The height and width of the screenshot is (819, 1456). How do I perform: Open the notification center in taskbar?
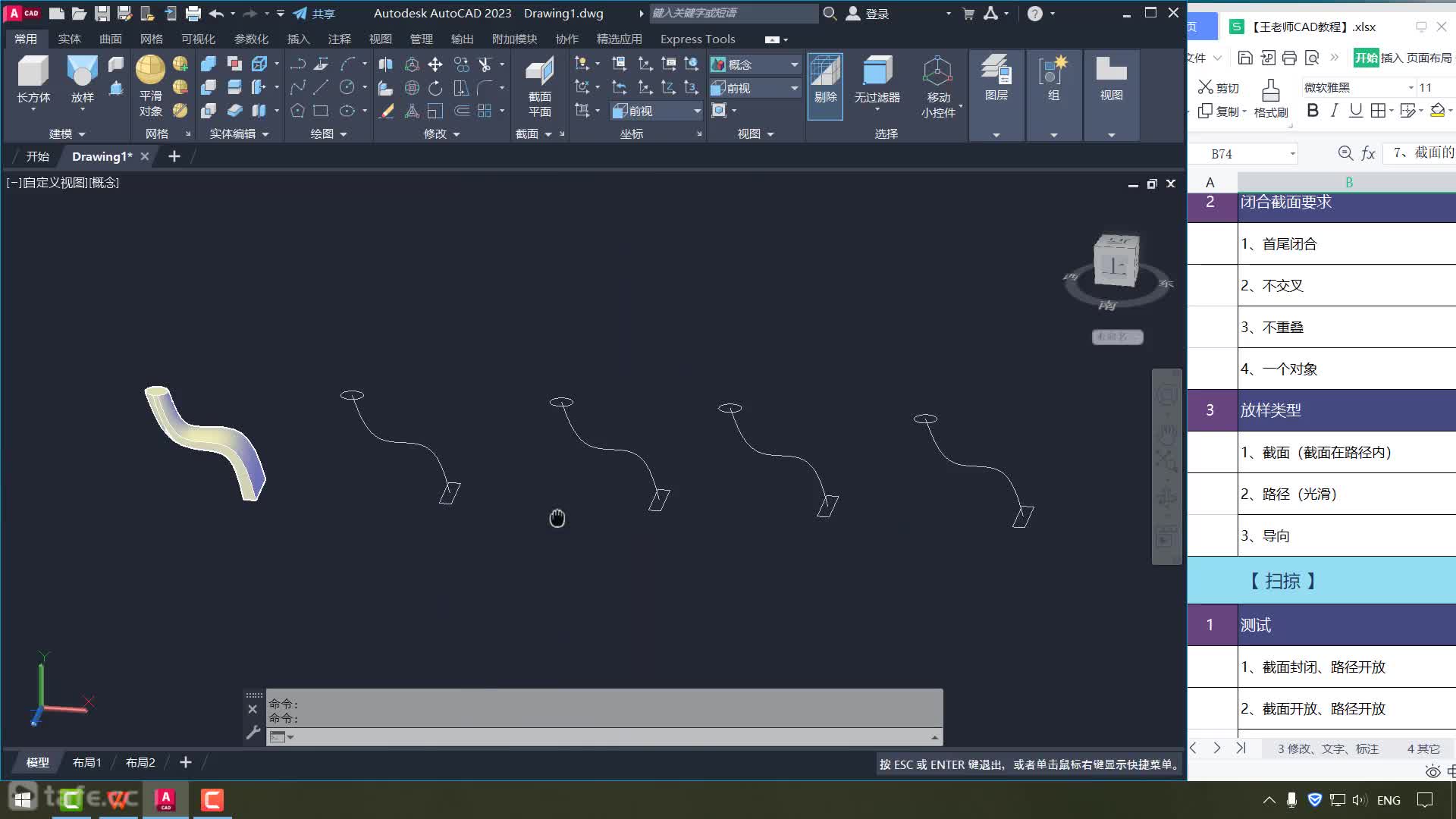(1425, 800)
